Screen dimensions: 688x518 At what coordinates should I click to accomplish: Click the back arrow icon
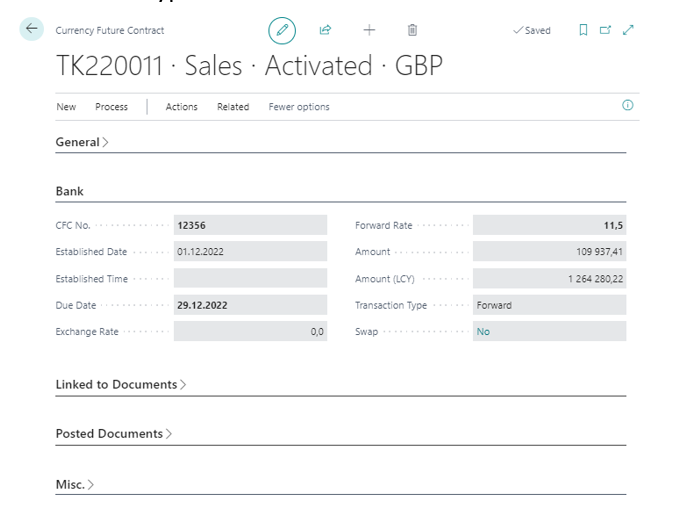click(x=32, y=29)
